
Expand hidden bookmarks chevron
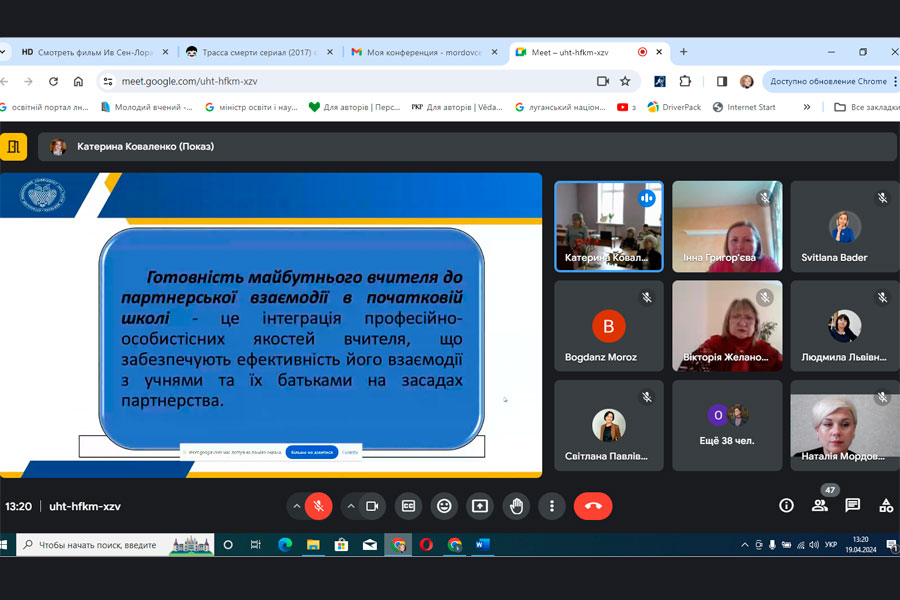tap(806, 107)
